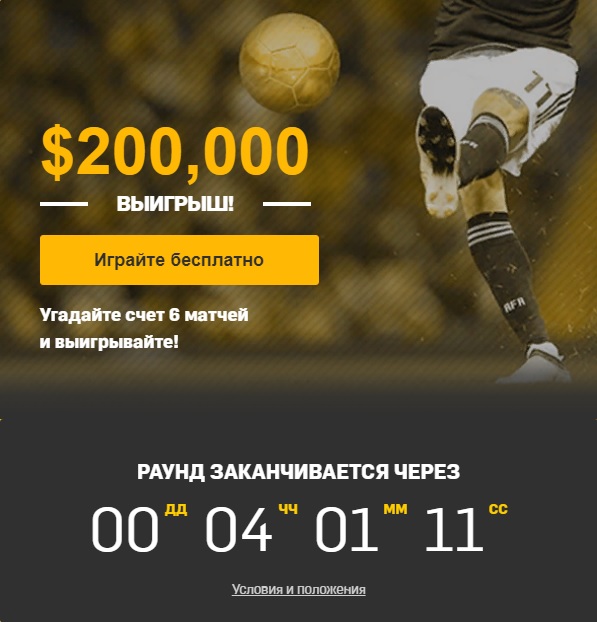
Task: Click the 'РАУНД ЗАКАНЧИВАЕТСЯ ЧЕРЕЗ' heading
Action: pos(298,472)
